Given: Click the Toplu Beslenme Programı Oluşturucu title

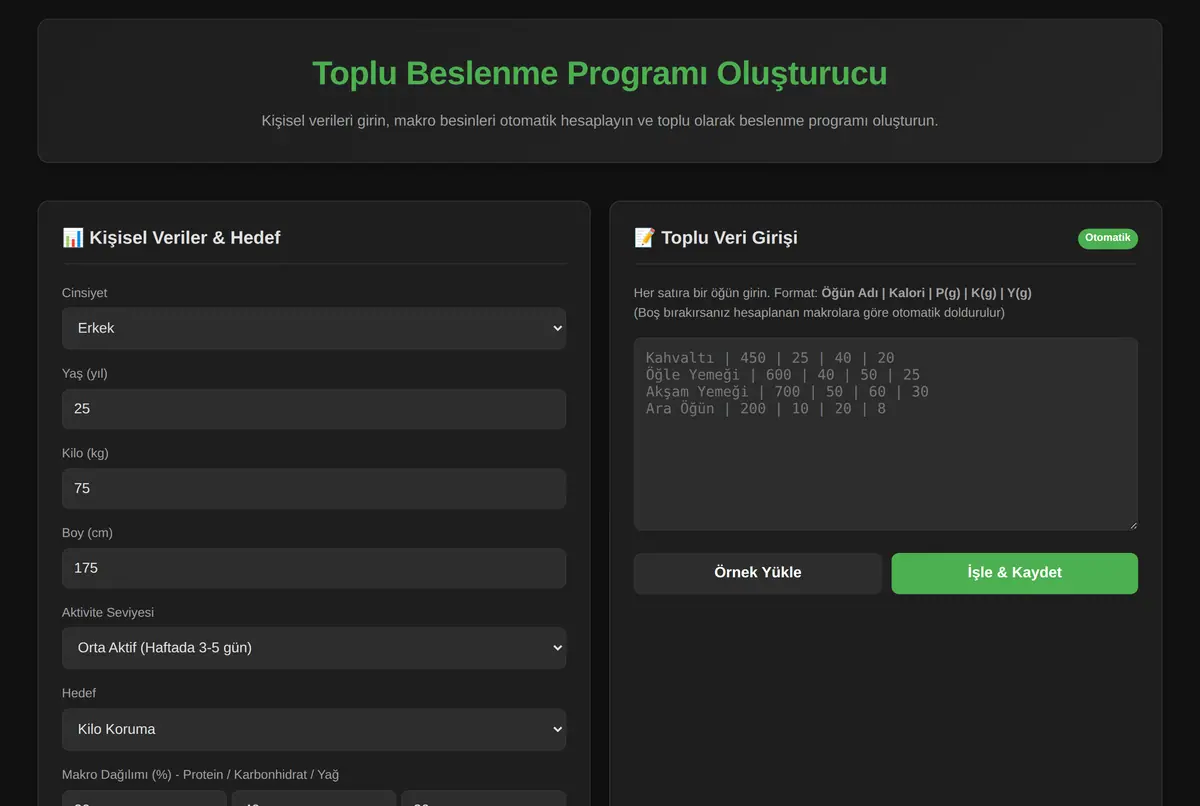Looking at the screenshot, I should (600, 73).
